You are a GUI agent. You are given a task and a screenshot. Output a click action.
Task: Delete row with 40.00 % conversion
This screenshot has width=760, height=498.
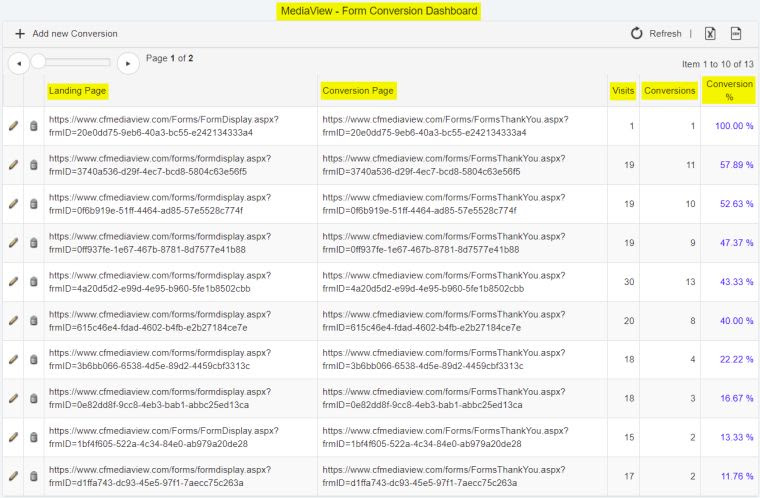pos(34,321)
